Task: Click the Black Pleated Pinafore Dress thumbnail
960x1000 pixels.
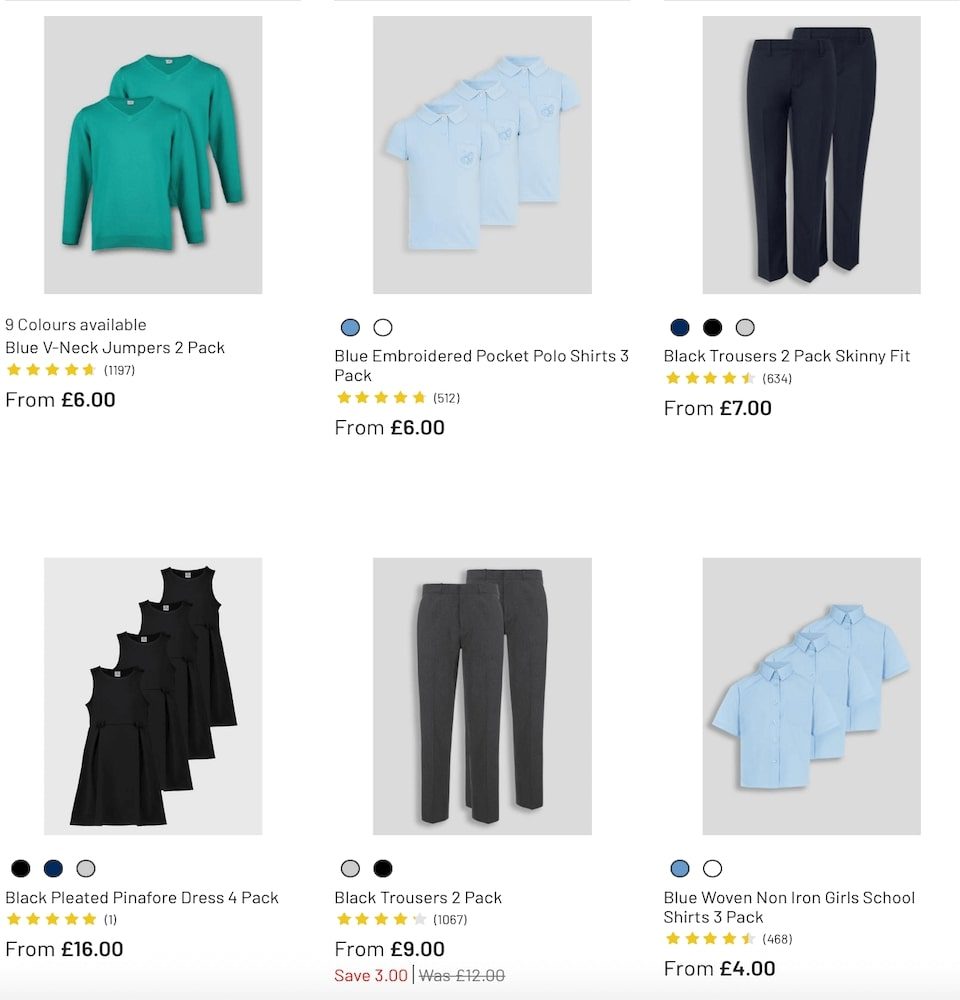Action: coord(153,696)
